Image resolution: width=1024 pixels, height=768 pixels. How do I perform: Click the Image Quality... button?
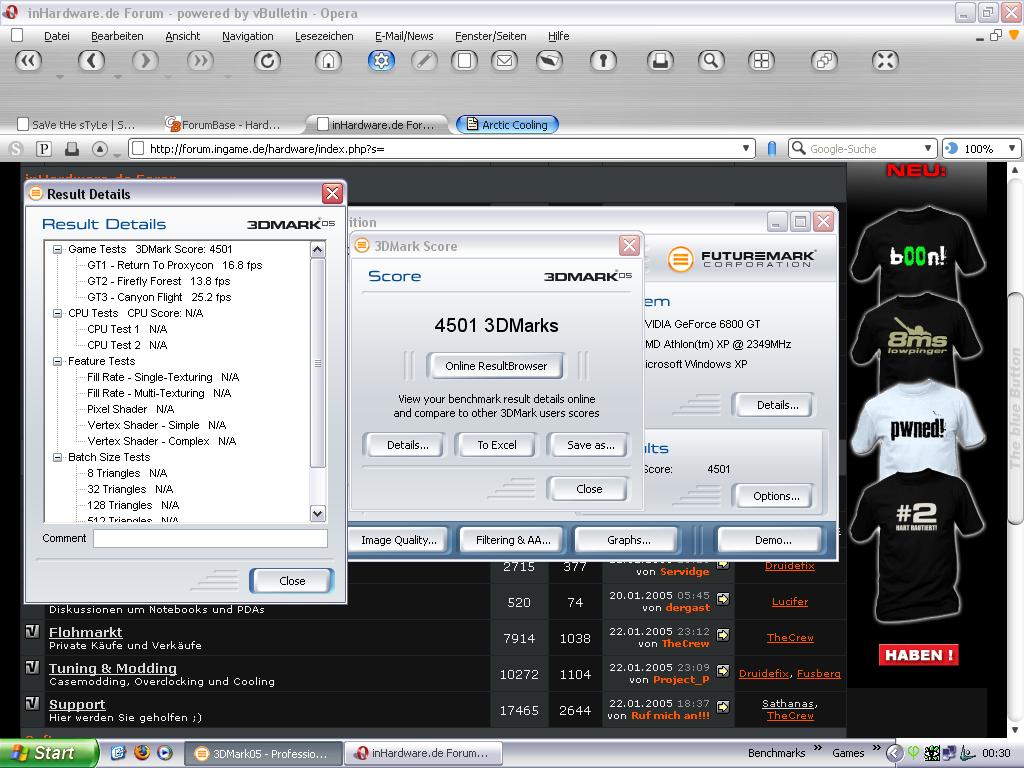point(399,540)
